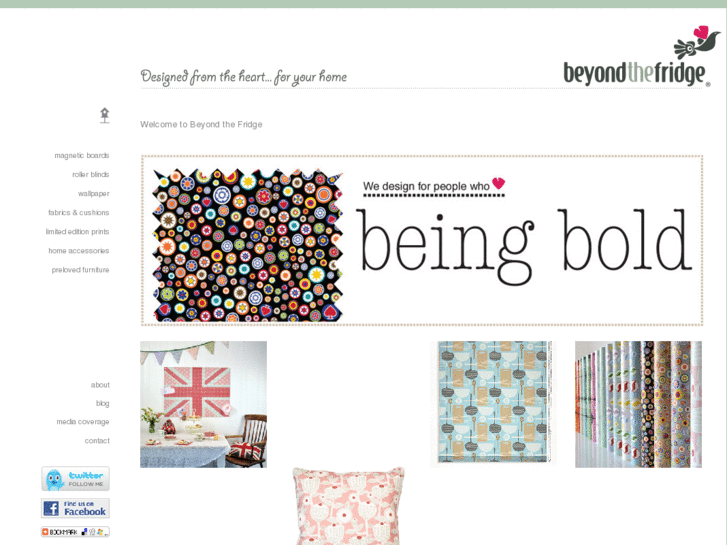Click the being bold banner text
The width and height of the screenshot is (727, 545).
(x=525, y=246)
